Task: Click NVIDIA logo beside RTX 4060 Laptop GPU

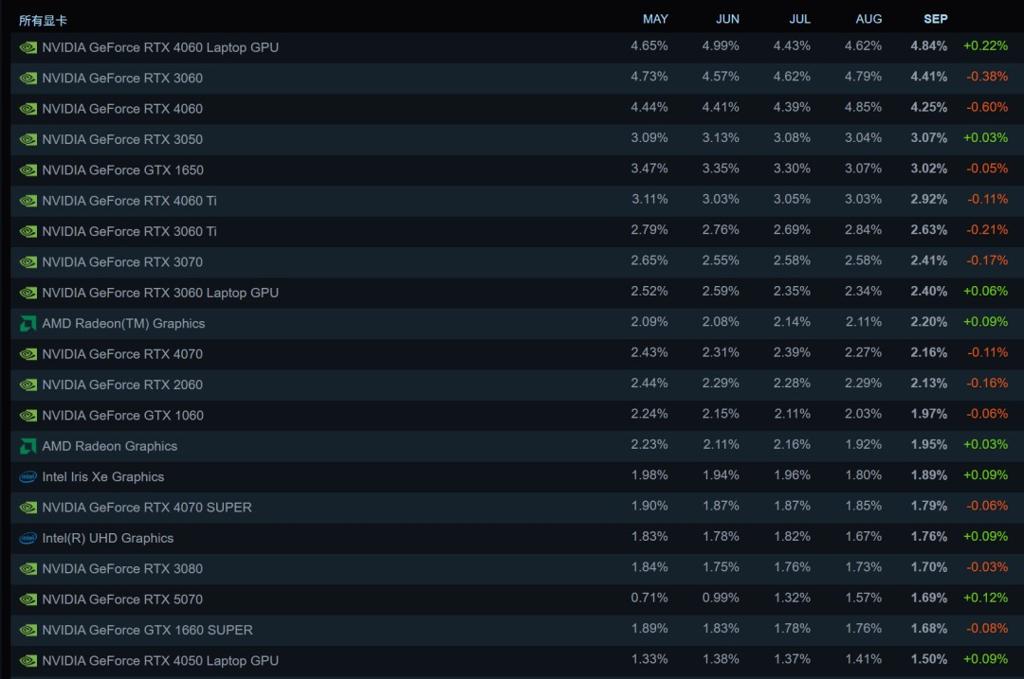Action: 28,47
